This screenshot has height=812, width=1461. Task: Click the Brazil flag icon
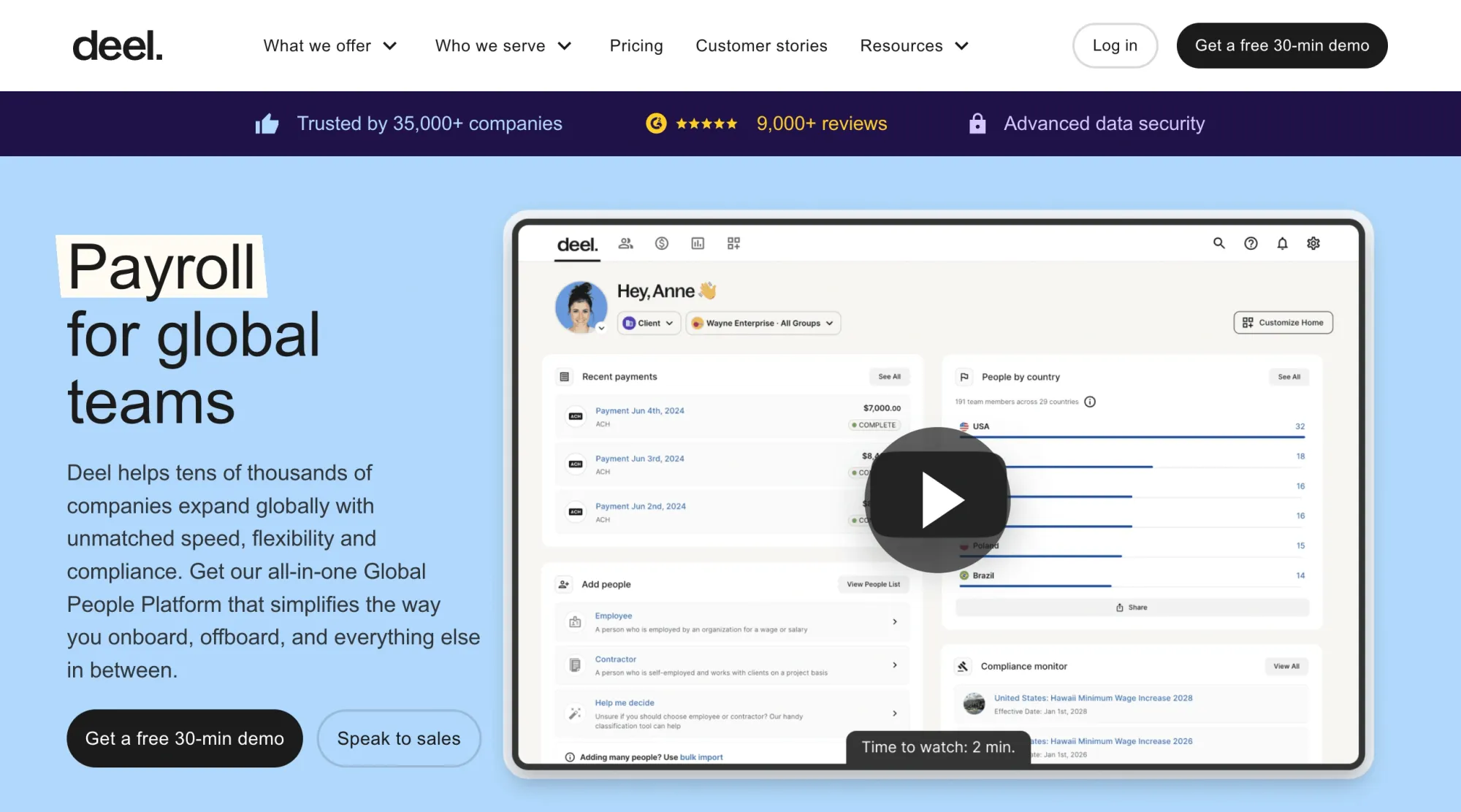(964, 575)
